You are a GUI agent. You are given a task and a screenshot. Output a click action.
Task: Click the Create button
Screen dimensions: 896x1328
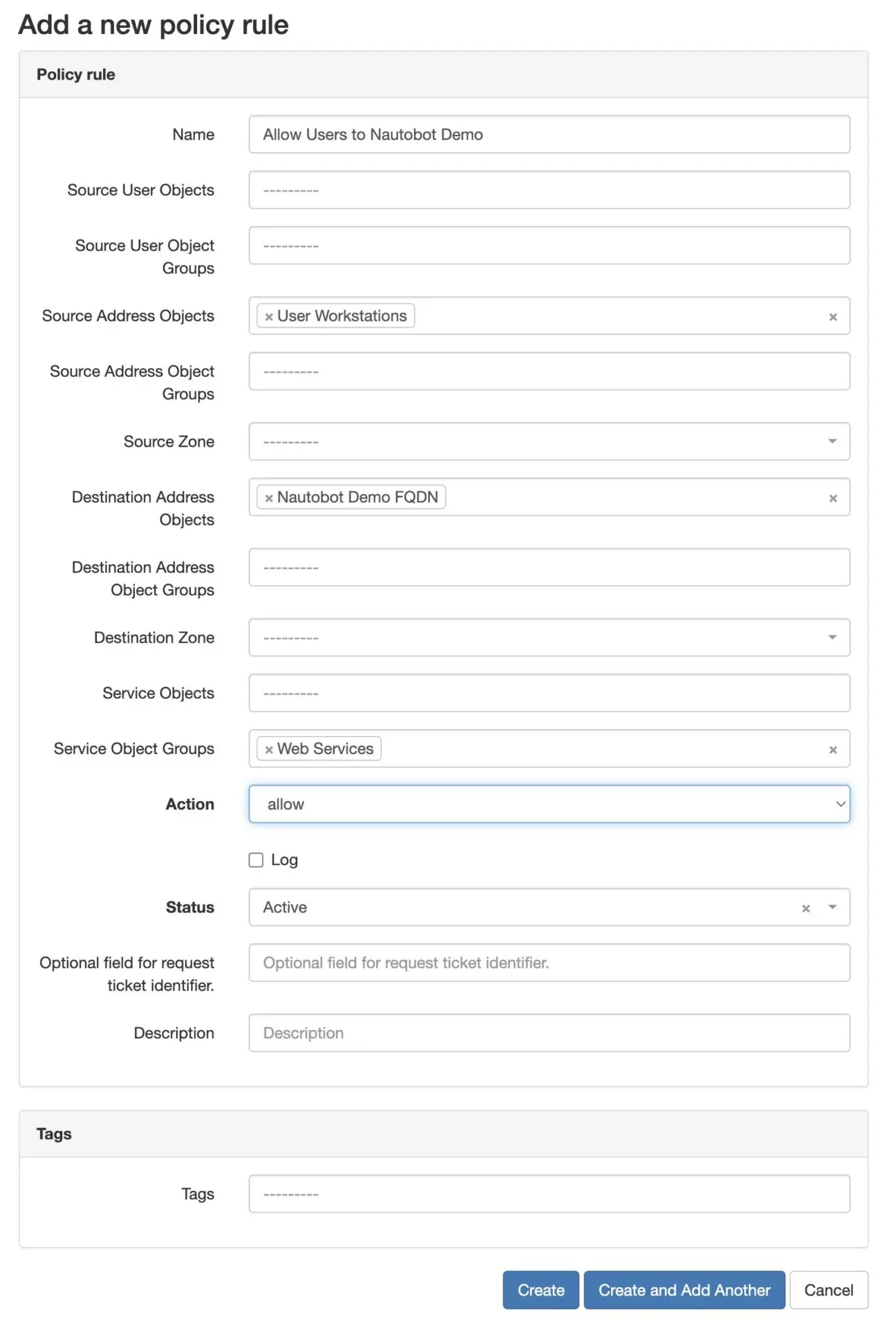point(541,1290)
